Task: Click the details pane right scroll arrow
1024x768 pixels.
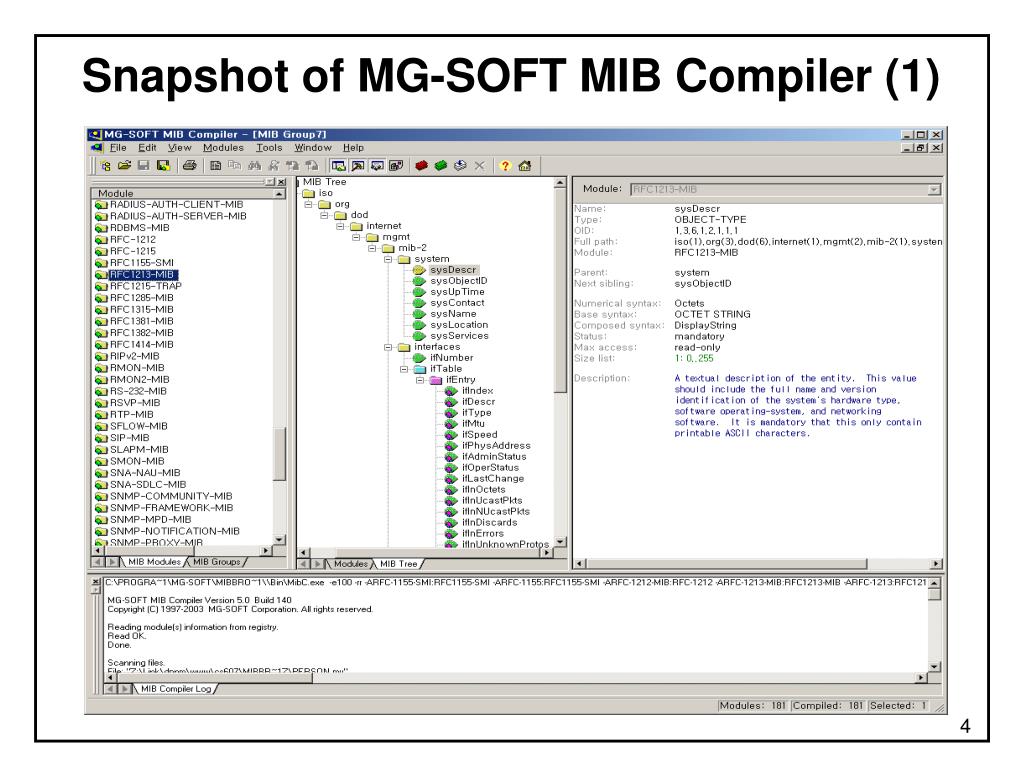Action: point(936,564)
